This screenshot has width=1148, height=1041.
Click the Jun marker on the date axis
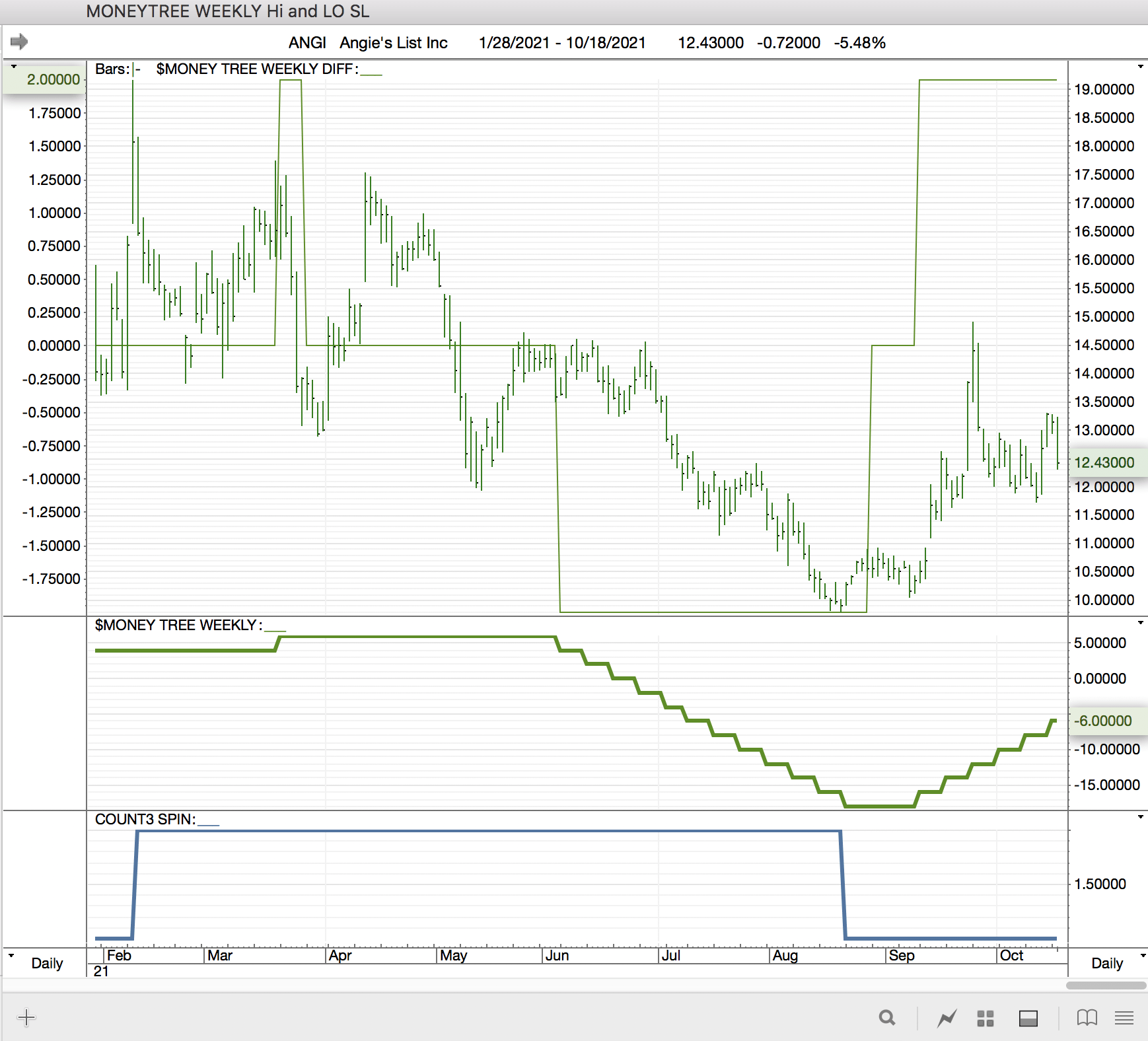coord(557,955)
